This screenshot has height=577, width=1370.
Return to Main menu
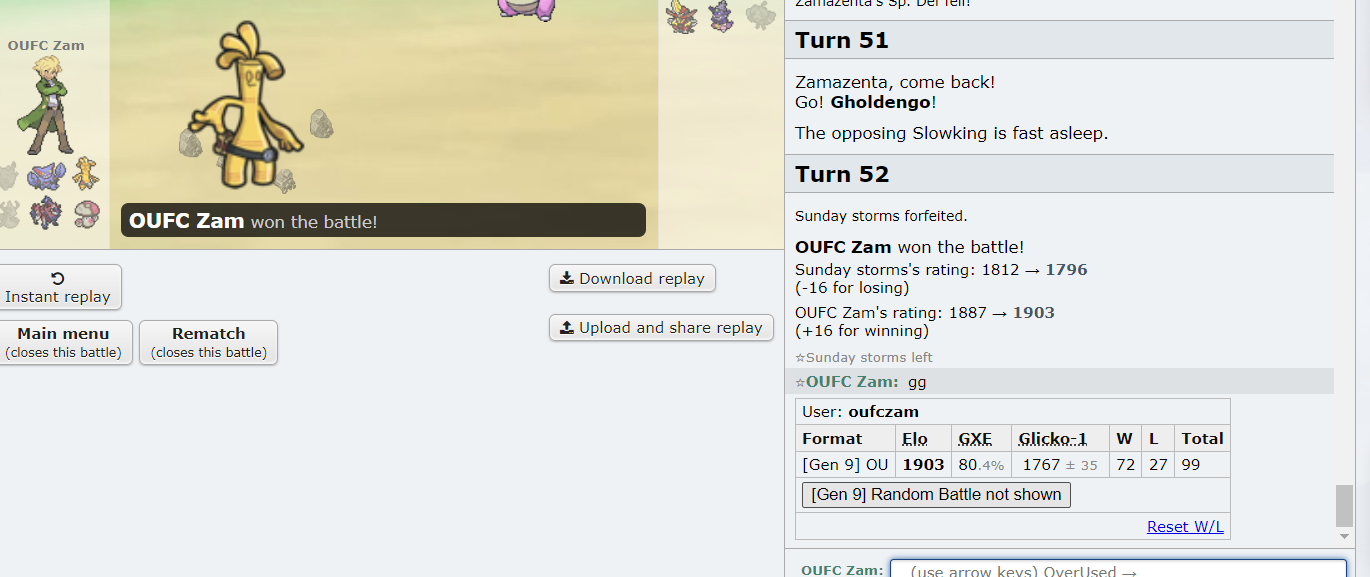tap(63, 342)
